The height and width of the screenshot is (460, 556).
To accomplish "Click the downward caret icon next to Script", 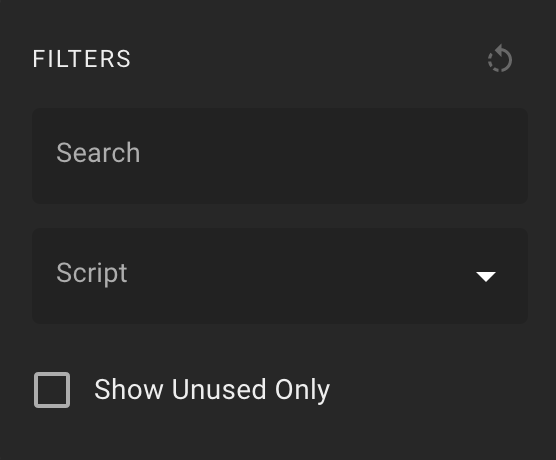I will pyautogui.click(x=486, y=276).
